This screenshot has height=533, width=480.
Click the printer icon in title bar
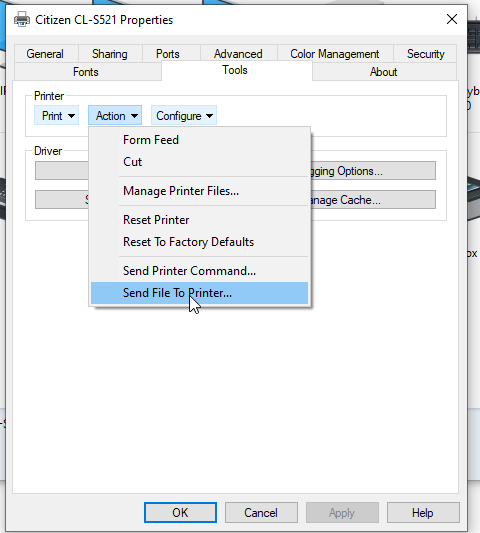(22, 19)
